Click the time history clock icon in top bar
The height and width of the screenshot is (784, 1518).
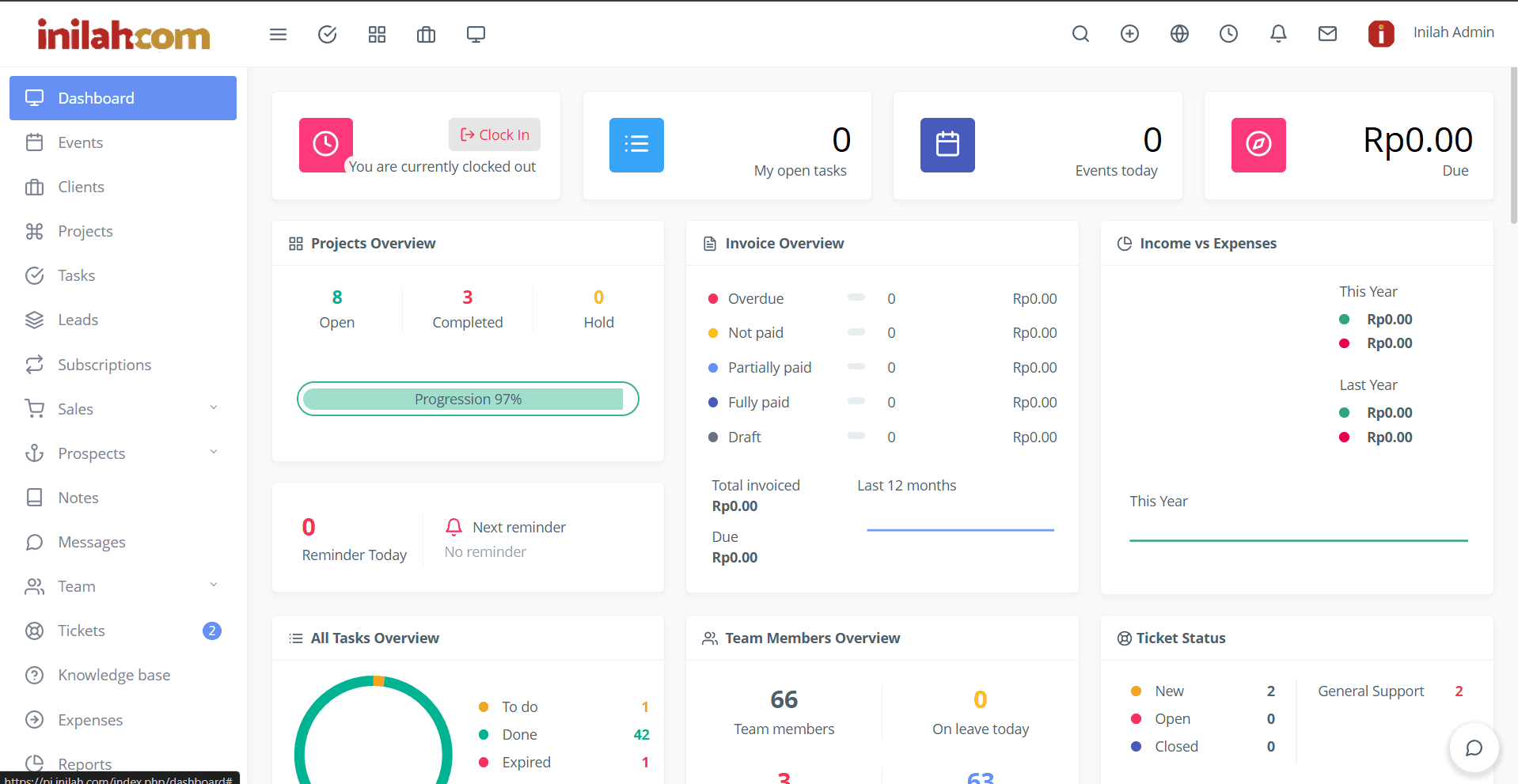tap(1228, 34)
